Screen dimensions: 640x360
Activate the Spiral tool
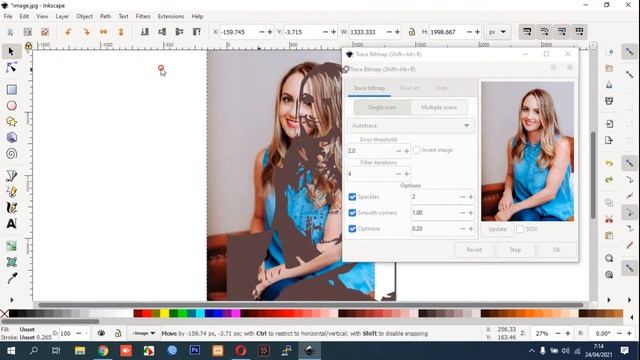coord(11,154)
